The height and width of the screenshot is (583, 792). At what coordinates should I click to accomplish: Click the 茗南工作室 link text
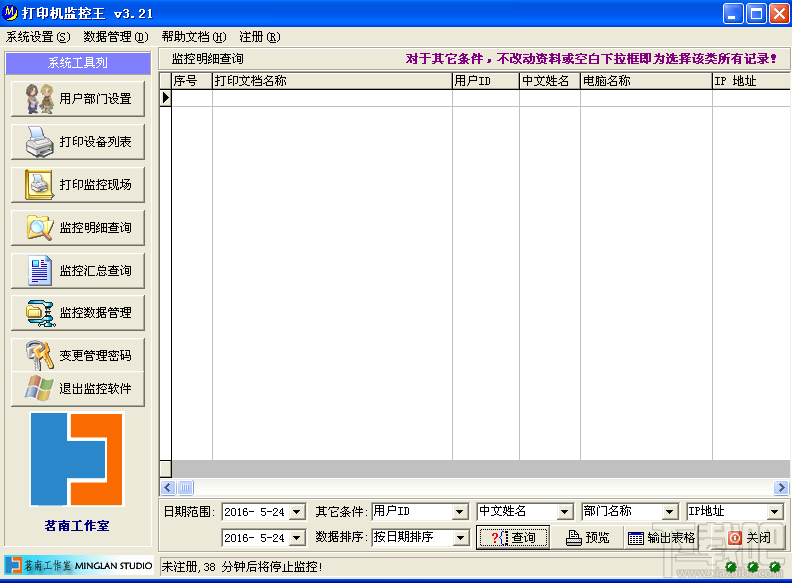tap(77, 526)
